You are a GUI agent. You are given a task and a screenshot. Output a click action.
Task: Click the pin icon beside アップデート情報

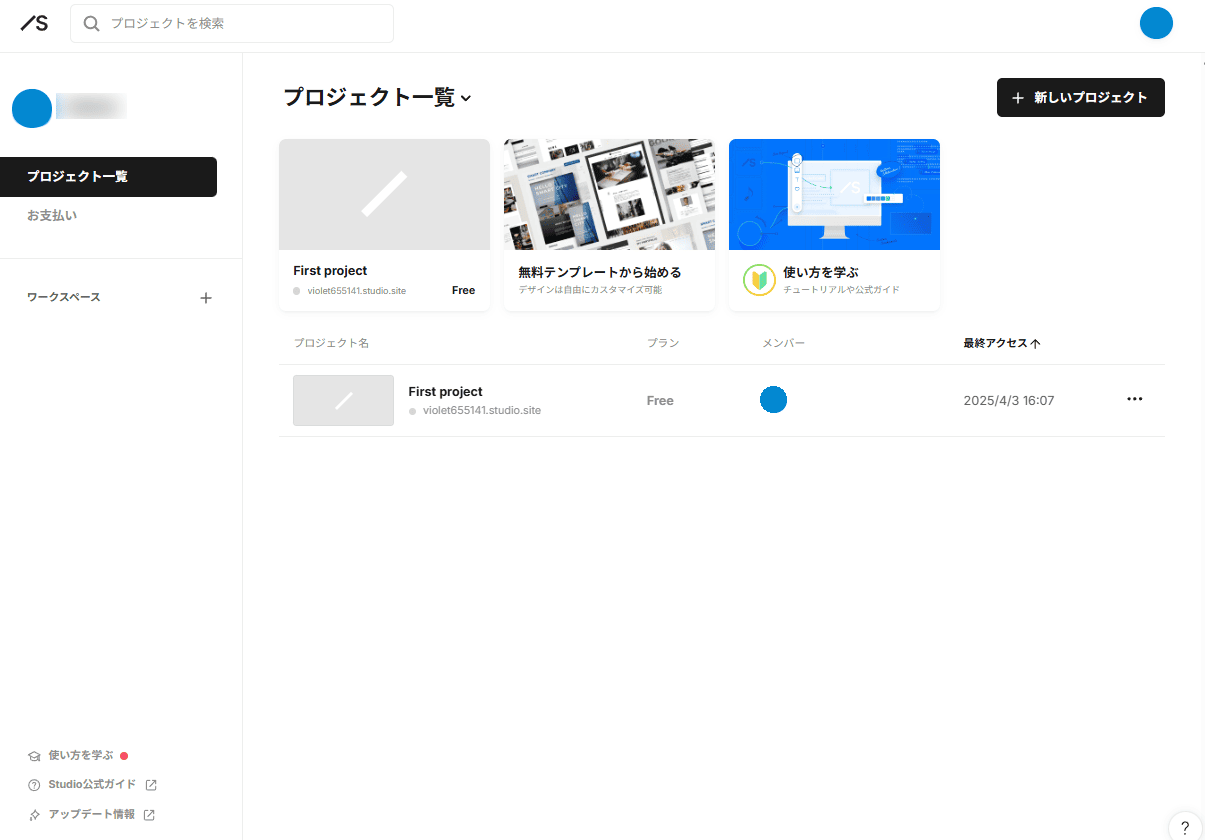click(34, 815)
